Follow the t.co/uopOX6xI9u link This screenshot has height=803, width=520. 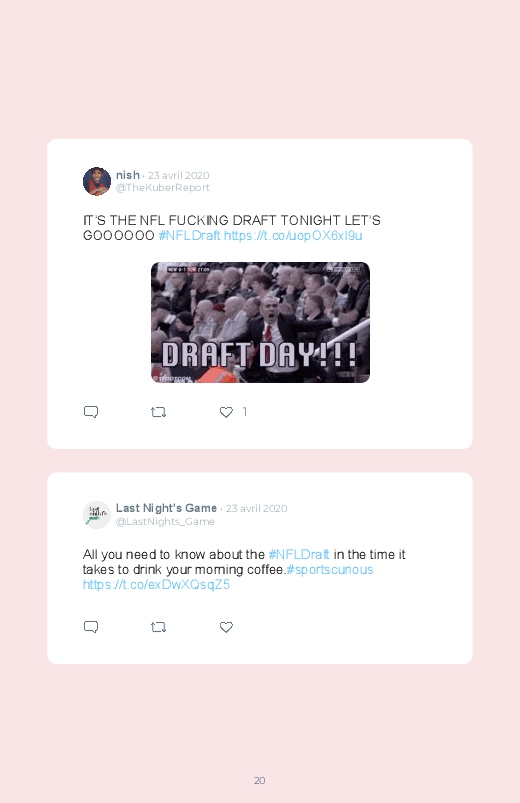click(x=293, y=236)
